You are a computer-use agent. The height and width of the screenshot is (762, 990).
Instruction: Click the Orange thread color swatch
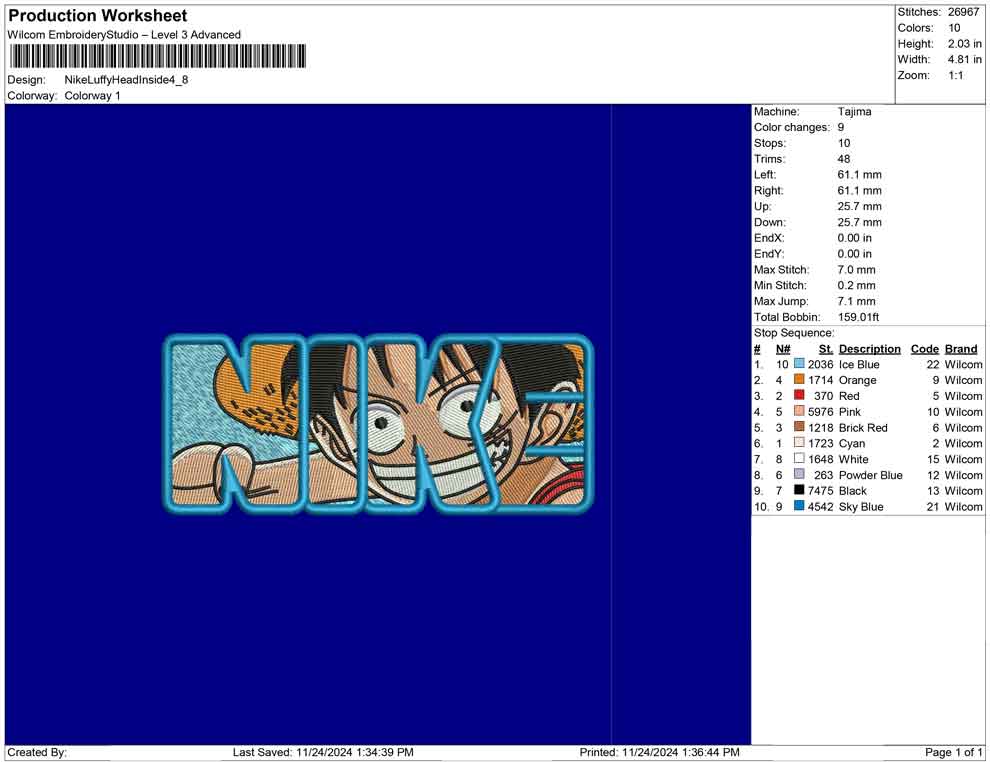[799, 379]
